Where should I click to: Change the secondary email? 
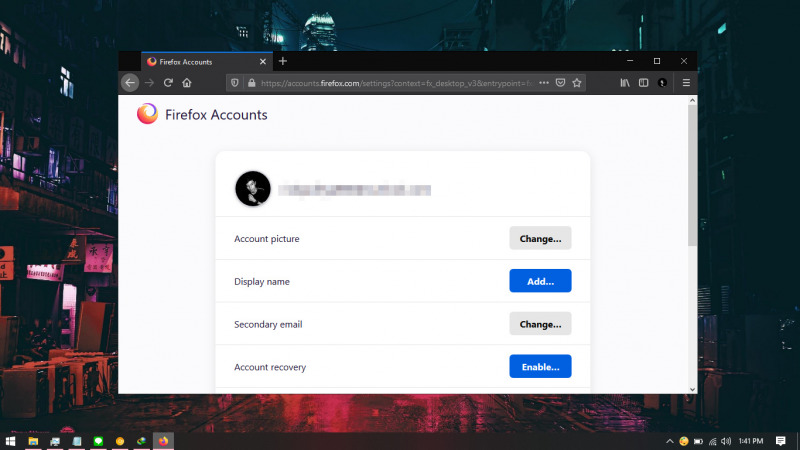pyautogui.click(x=540, y=324)
